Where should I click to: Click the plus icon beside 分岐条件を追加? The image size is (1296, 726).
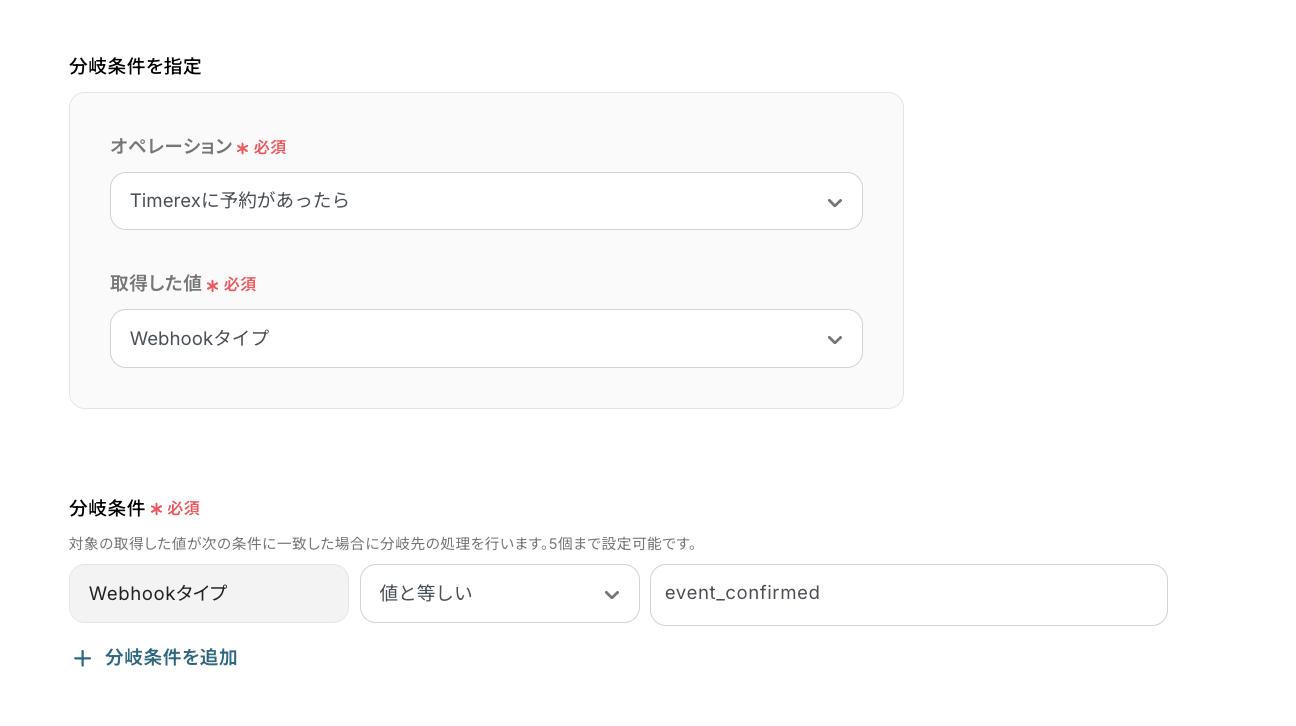tap(82, 658)
